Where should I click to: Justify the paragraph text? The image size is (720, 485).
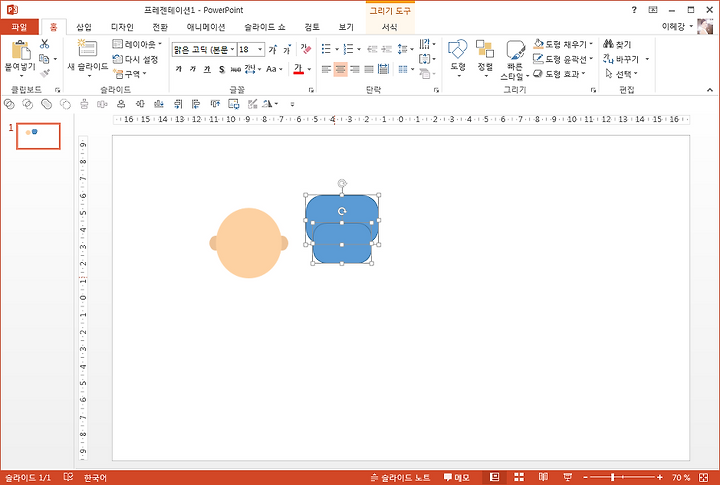coord(369,69)
